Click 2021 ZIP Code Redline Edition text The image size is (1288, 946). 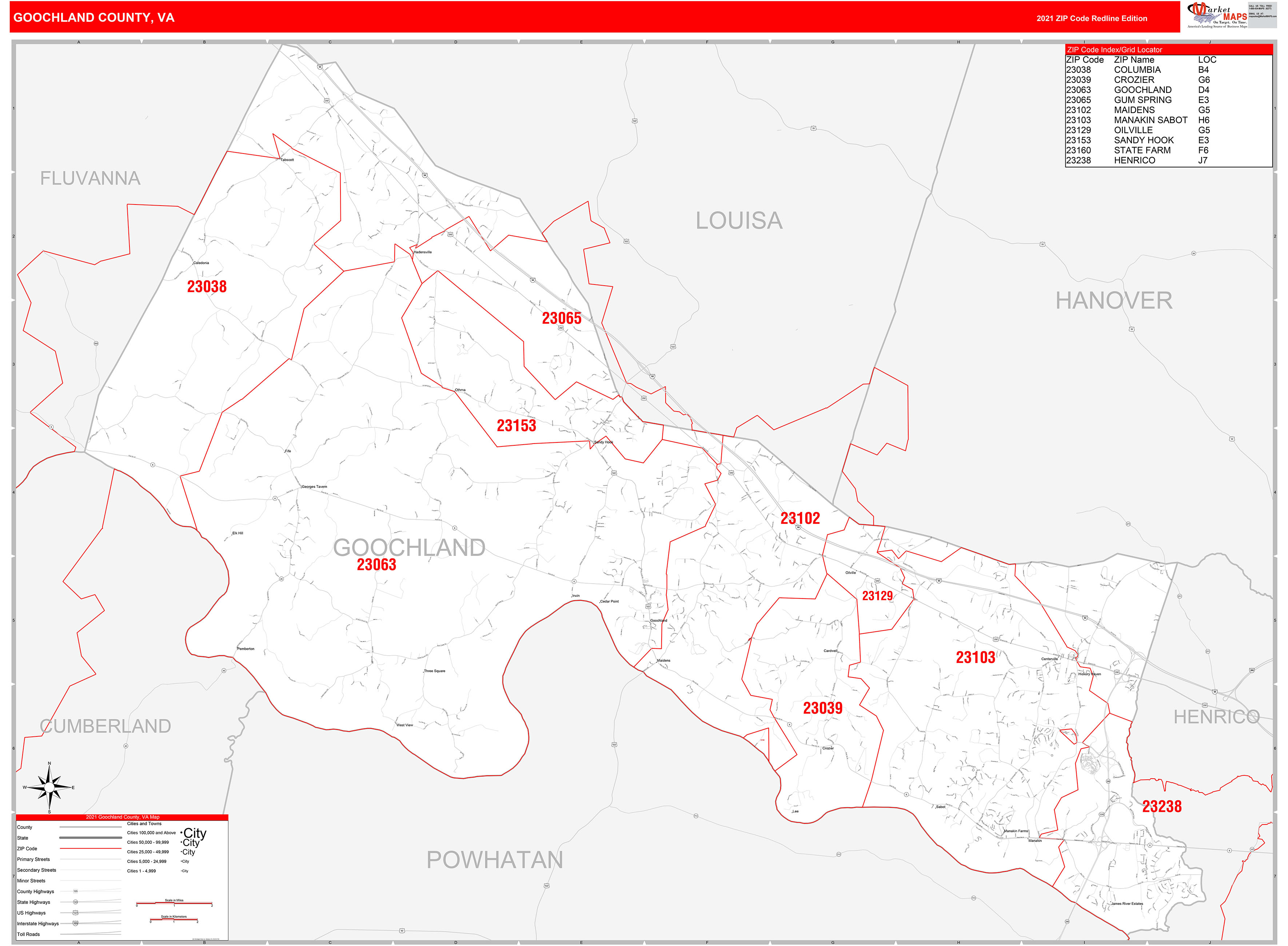pos(1092,18)
